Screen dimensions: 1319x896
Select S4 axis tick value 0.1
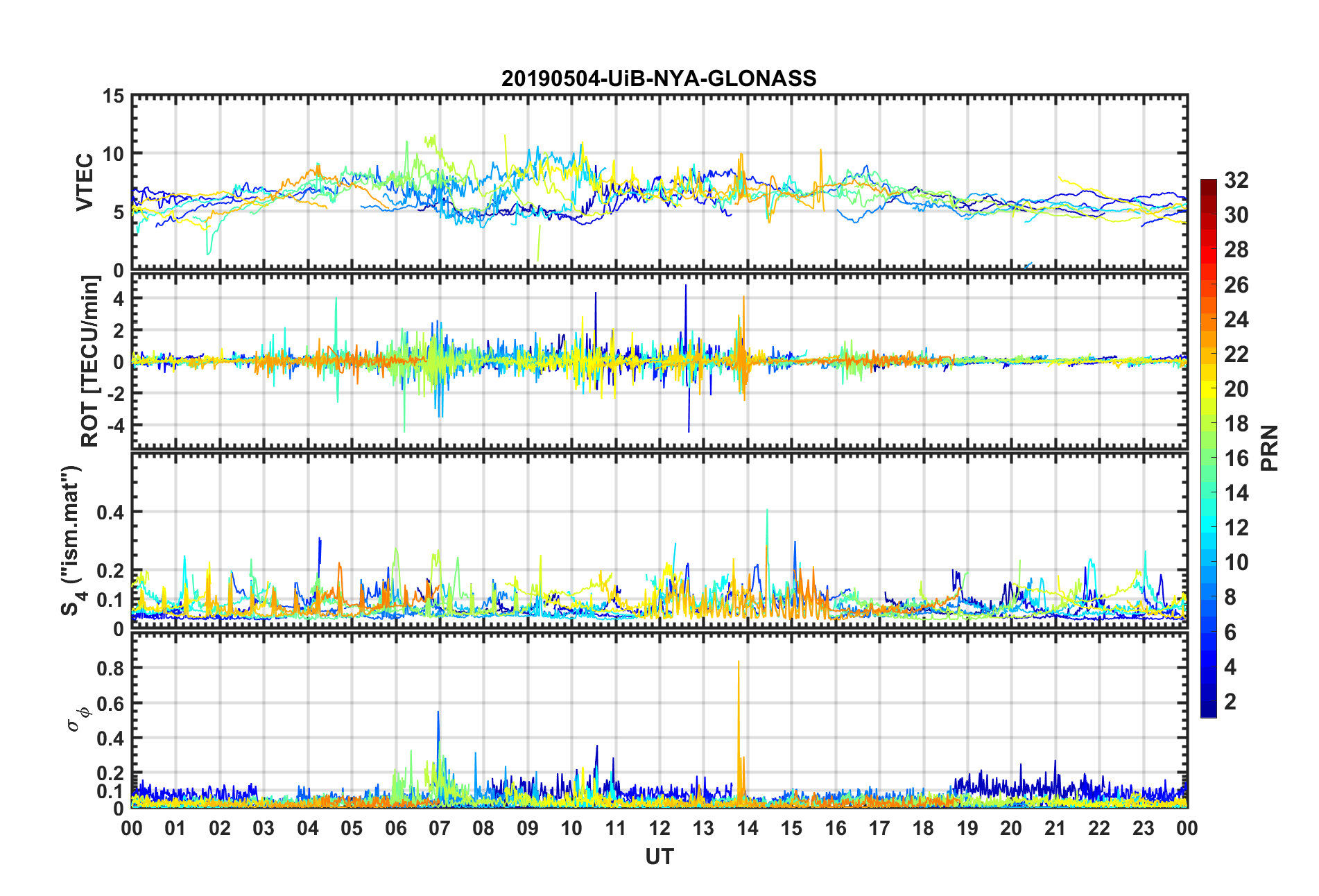[x=111, y=600]
